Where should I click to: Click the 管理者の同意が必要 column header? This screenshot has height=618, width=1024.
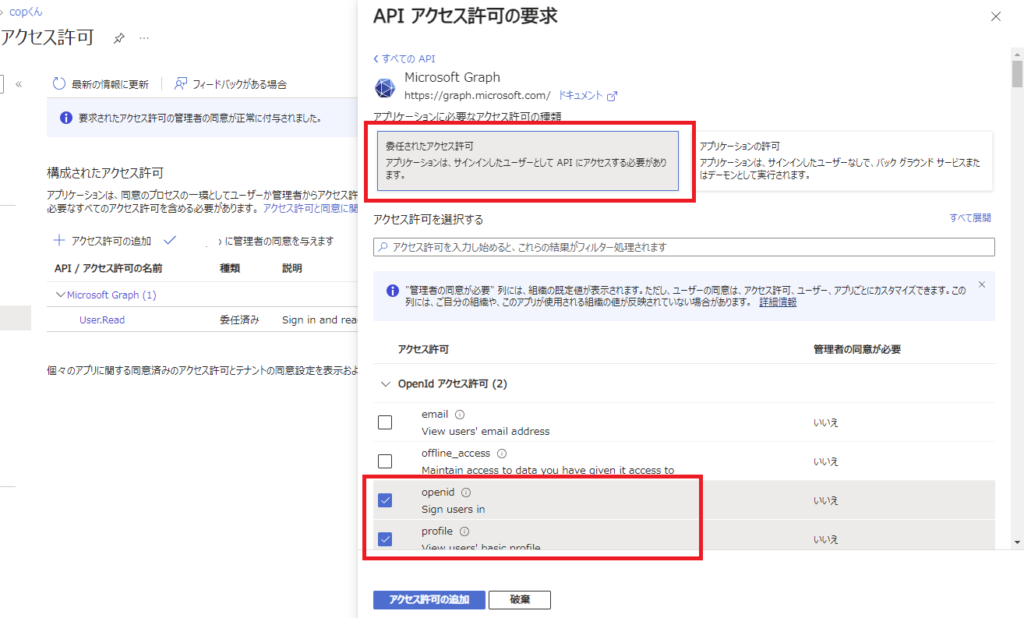click(x=857, y=350)
